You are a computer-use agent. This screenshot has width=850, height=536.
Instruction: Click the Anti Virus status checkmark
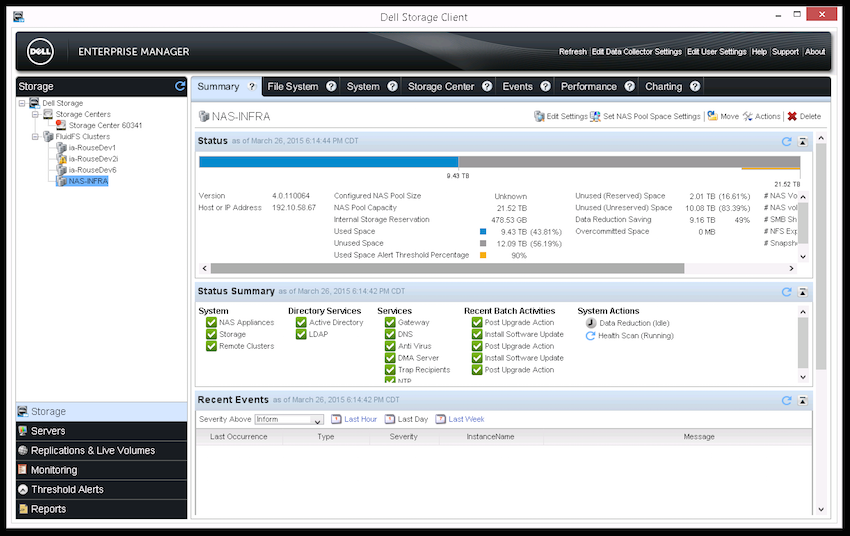click(390, 346)
